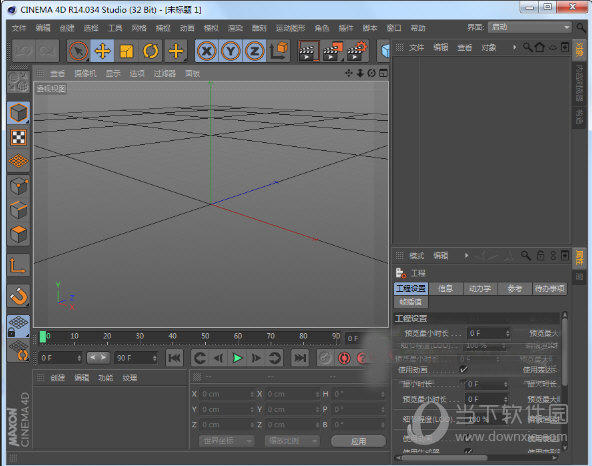Switch to Workplane mode orange grid icon
The image size is (592, 466).
18,160
